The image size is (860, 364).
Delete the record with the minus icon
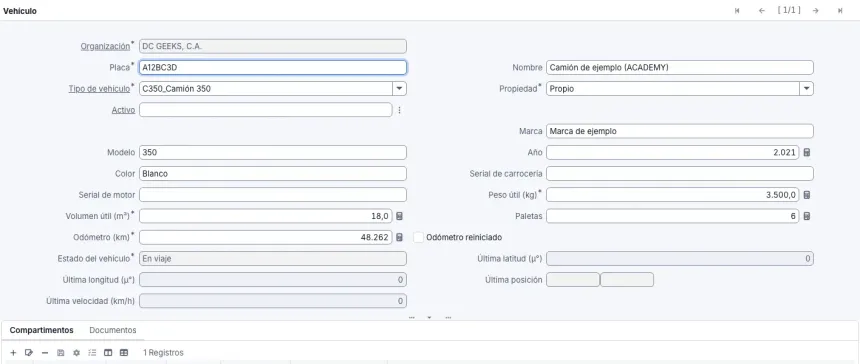point(45,352)
